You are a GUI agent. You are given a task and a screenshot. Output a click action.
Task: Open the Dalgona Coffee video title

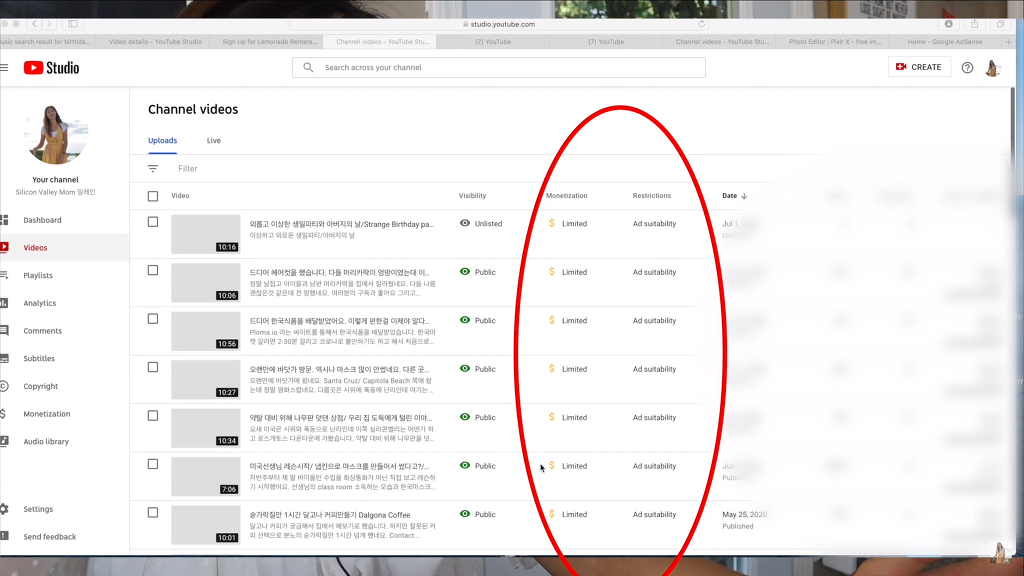[x=330, y=515]
